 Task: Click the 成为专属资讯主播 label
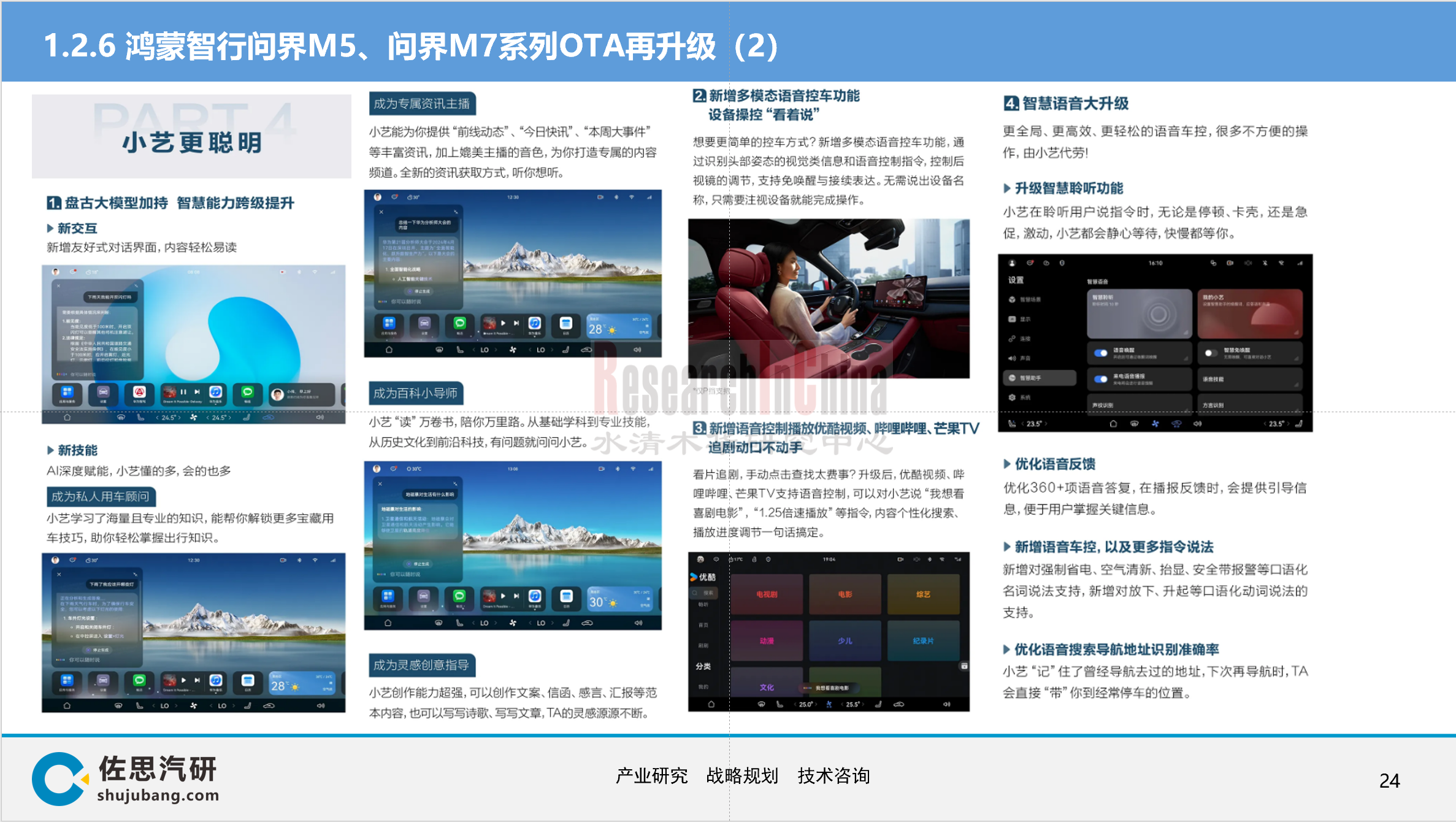(x=422, y=104)
